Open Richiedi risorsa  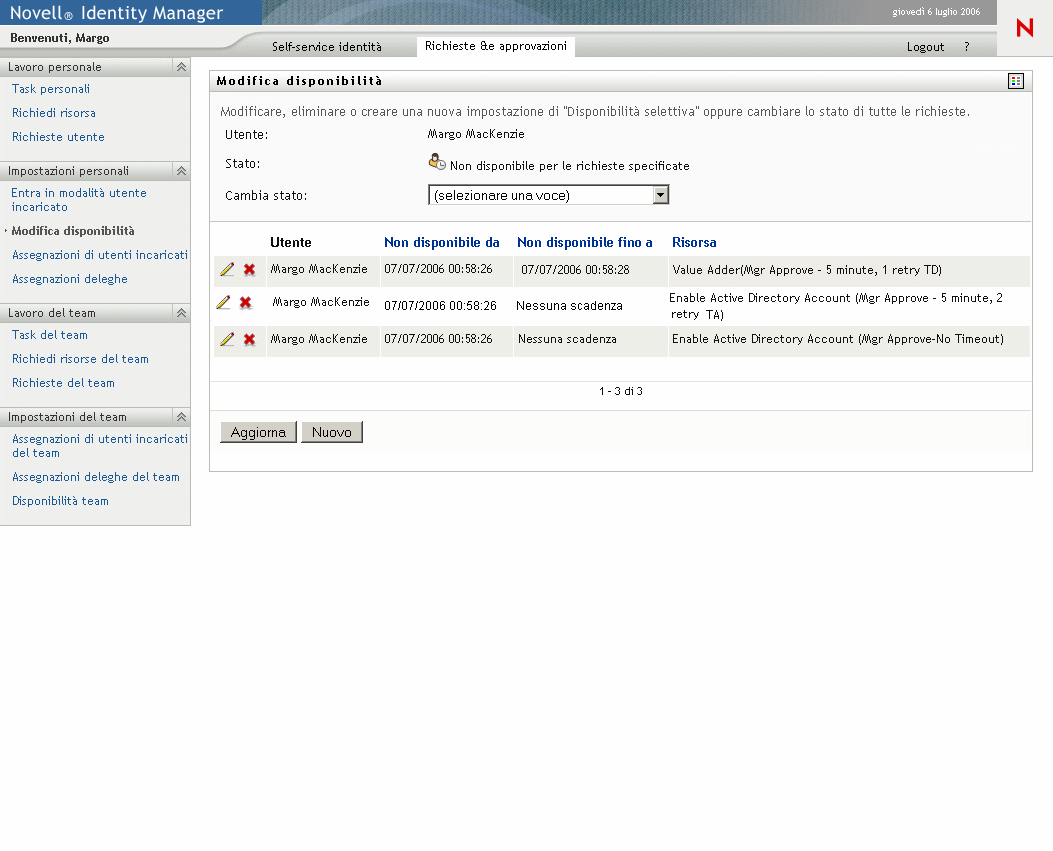pyautogui.click(x=54, y=113)
